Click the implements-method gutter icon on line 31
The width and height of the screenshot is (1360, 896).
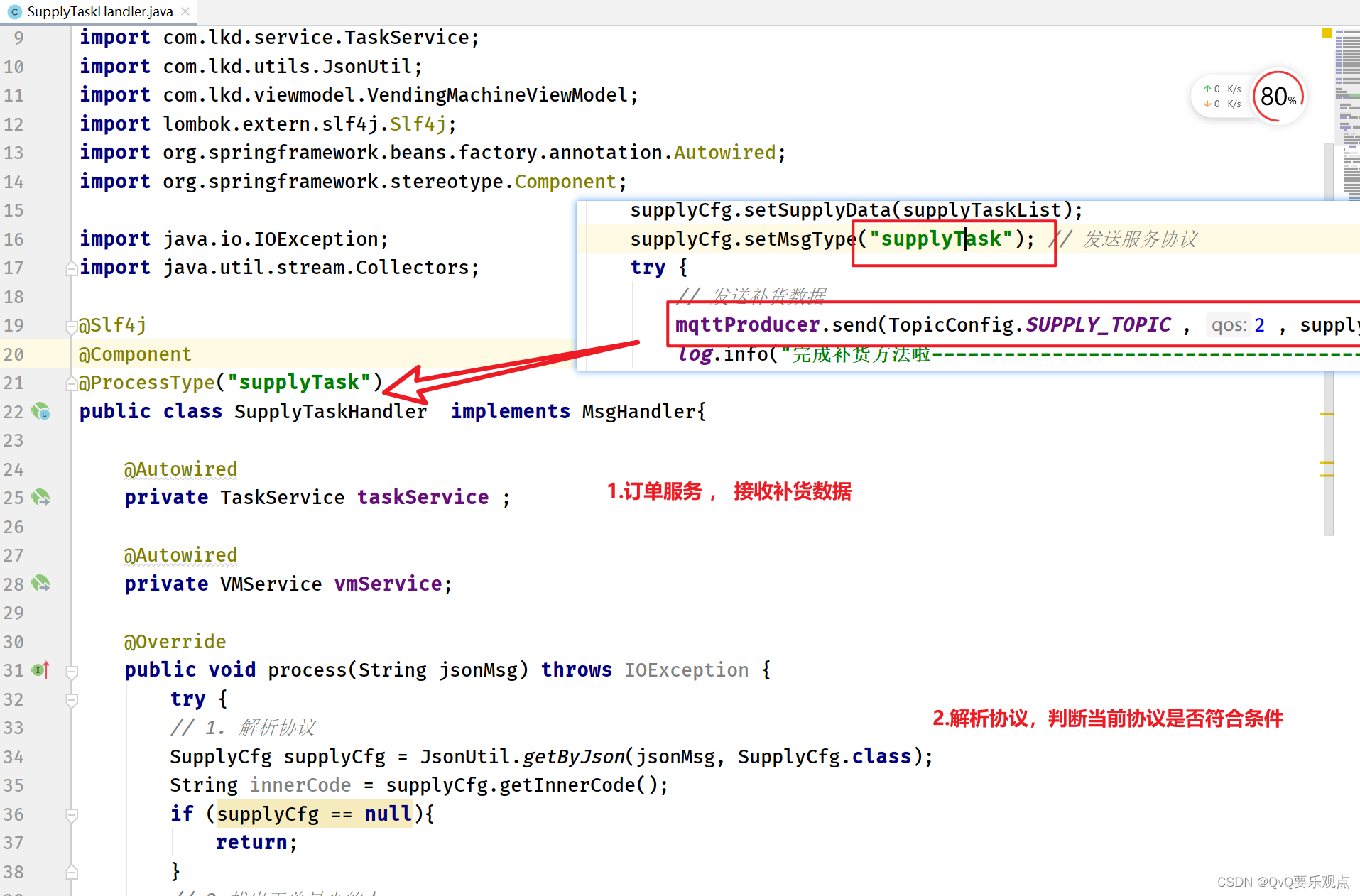41,670
